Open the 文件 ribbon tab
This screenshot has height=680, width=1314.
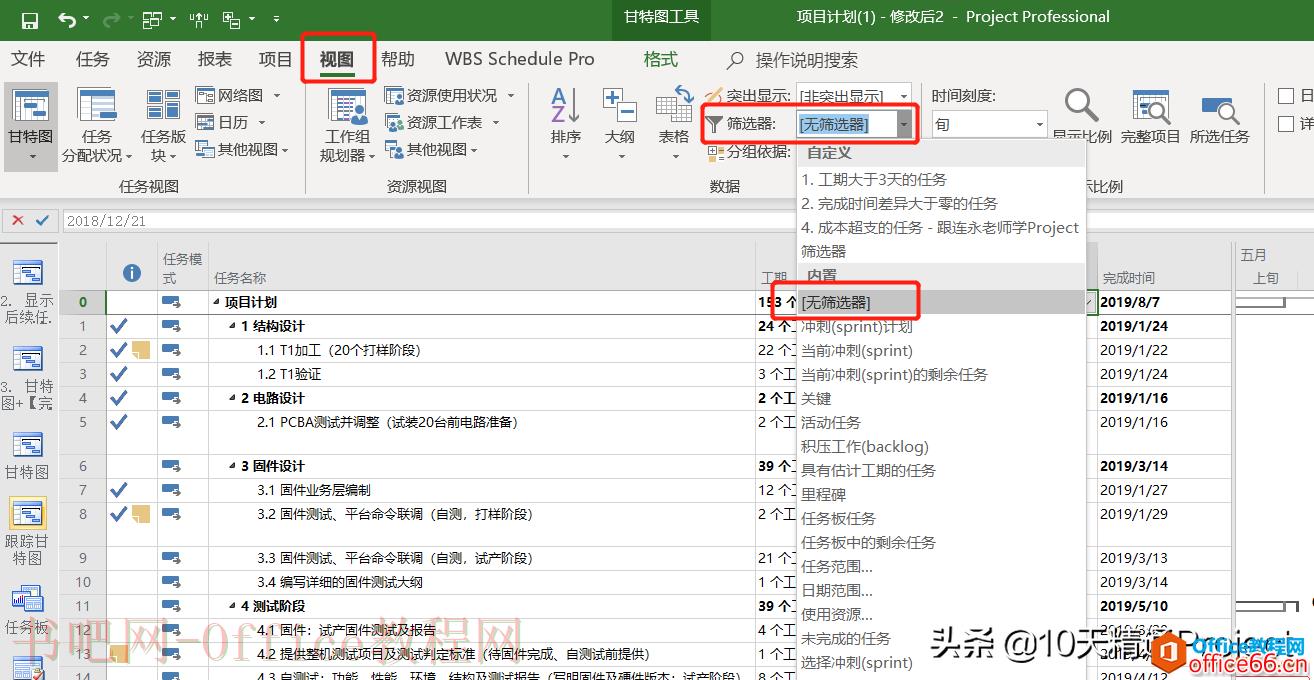point(28,59)
